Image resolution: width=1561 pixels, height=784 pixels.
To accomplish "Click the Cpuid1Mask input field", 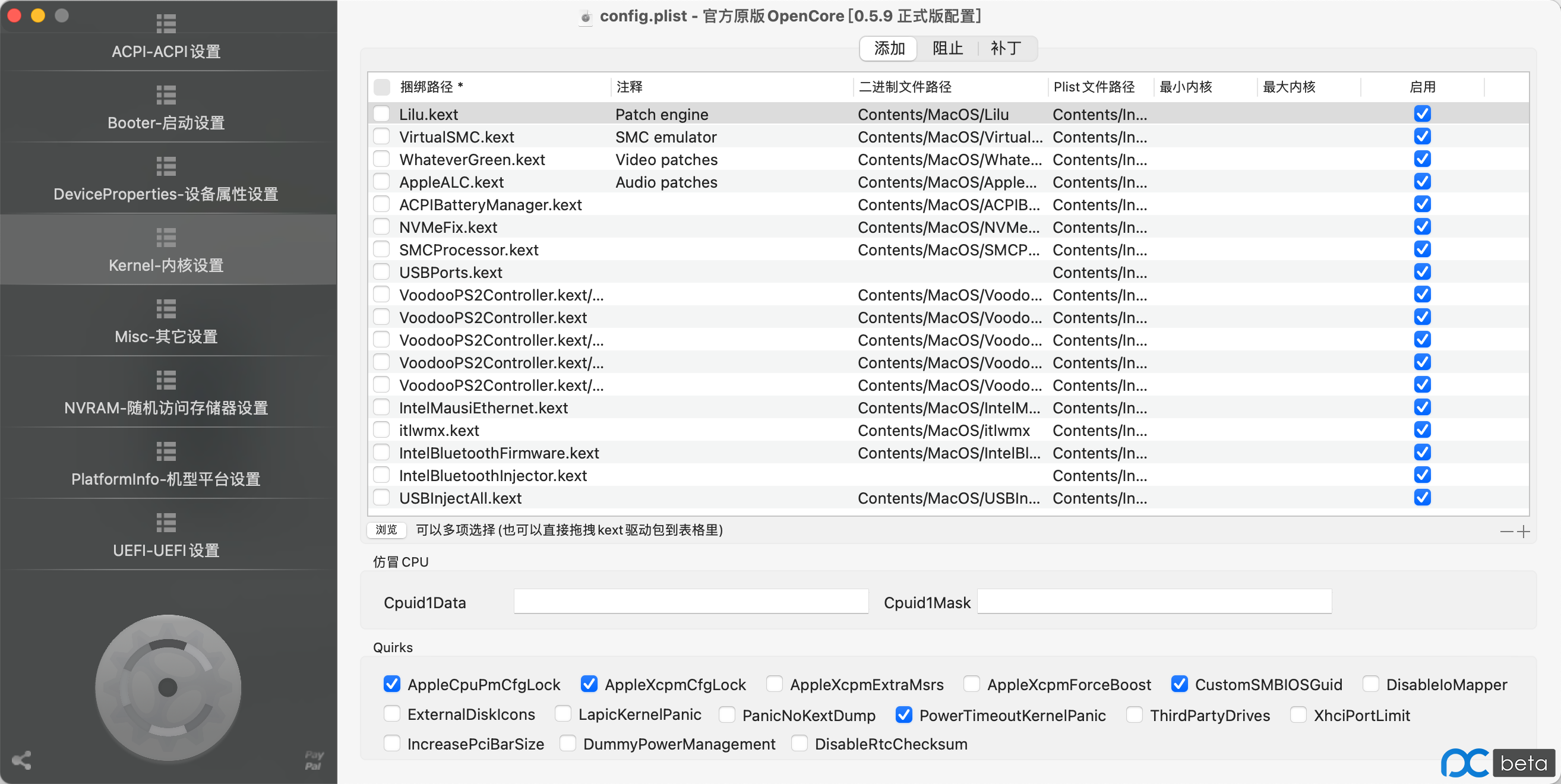I will (1154, 602).
